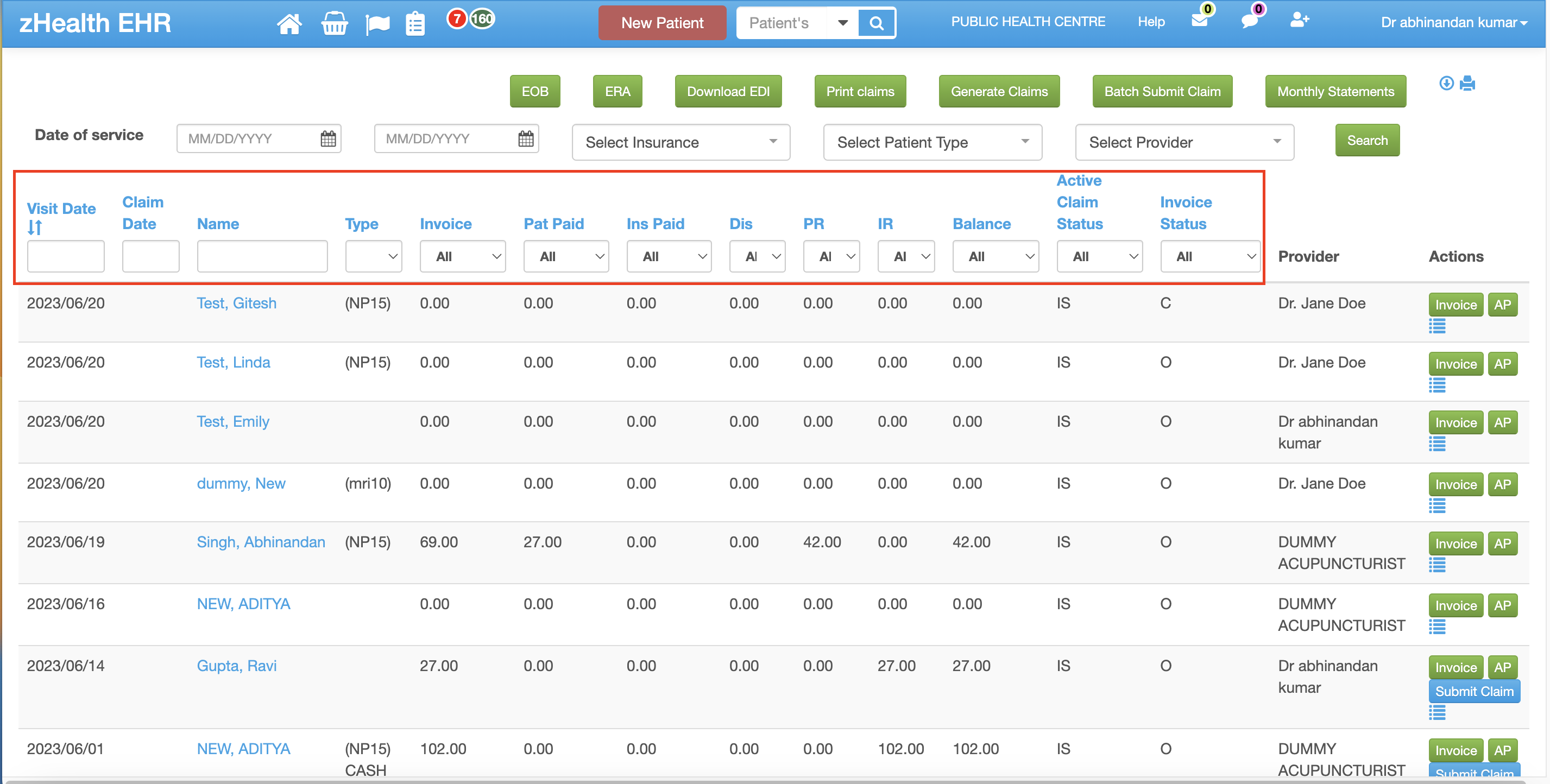Viewport: 1550px width, 784px height.
Task: Open the chat bubble messages icon
Action: [1249, 21]
